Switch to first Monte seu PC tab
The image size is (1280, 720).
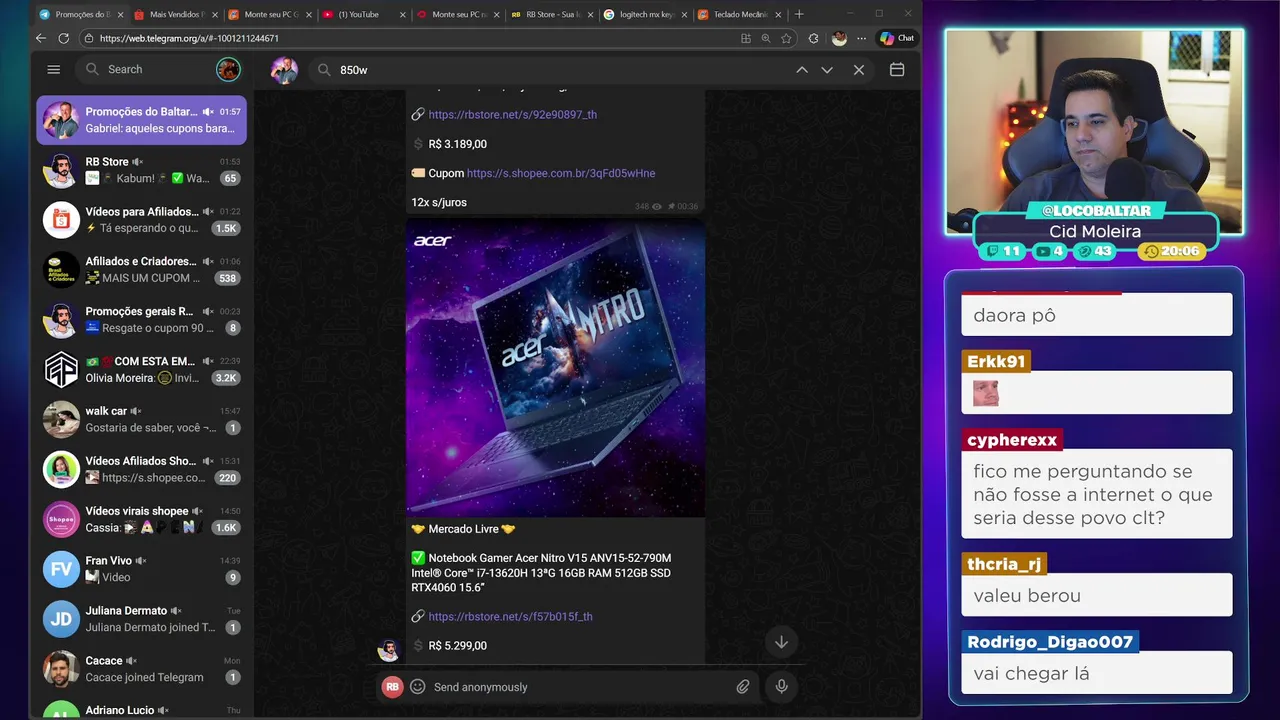(270, 14)
